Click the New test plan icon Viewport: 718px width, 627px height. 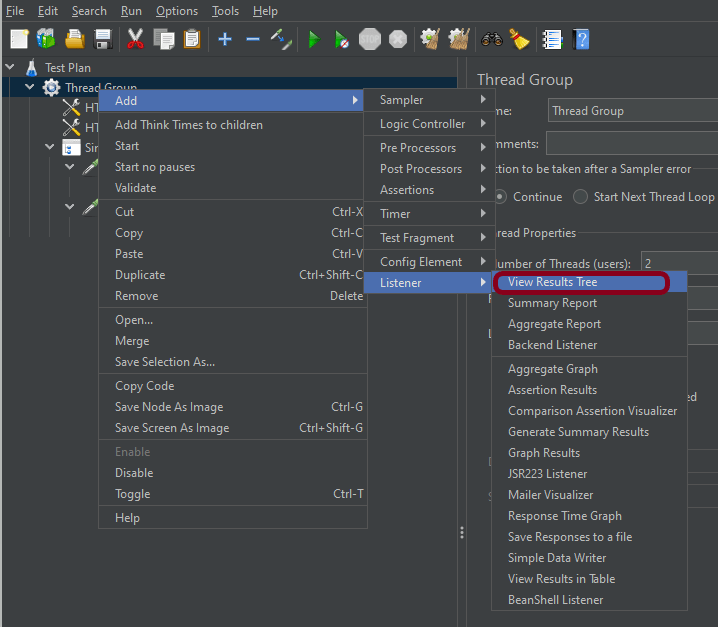point(19,40)
